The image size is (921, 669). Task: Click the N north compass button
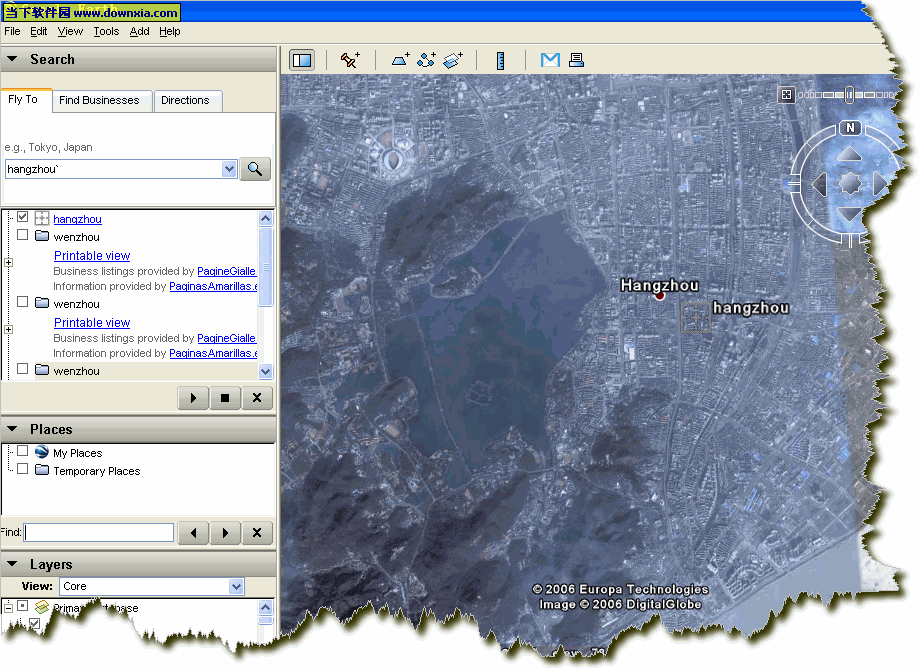click(x=850, y=128)
